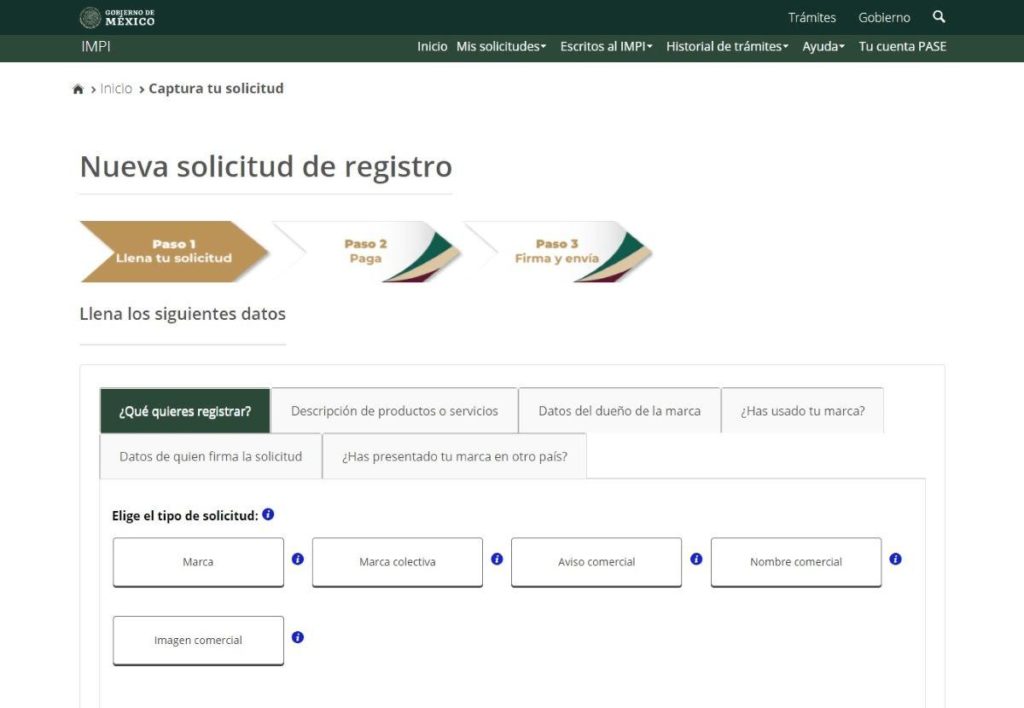Click the info icon next to Nombre comercial
The height and width of the screenshot is (708, 1024).
[895, 560]
